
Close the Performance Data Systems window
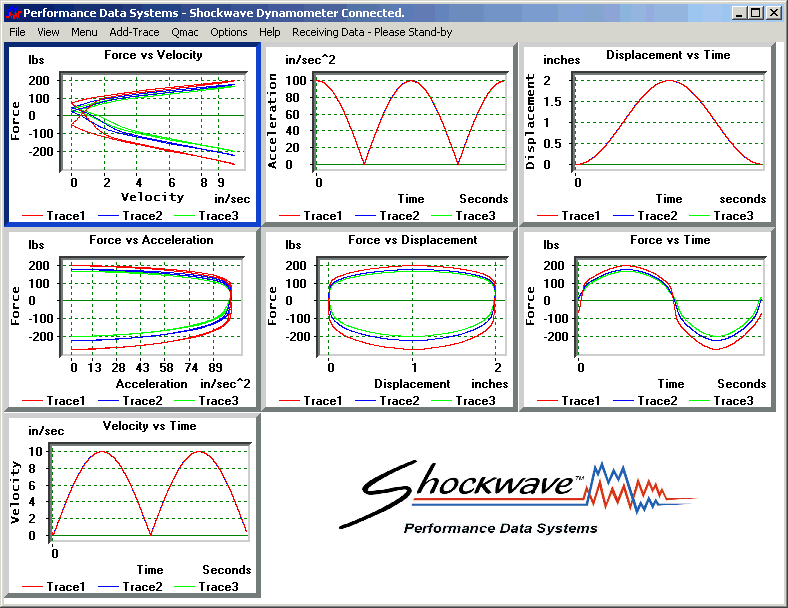pos(773,13)
